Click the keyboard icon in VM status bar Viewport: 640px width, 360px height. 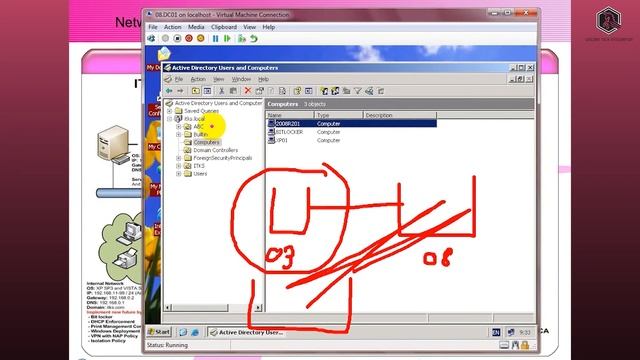coord(504,345)
